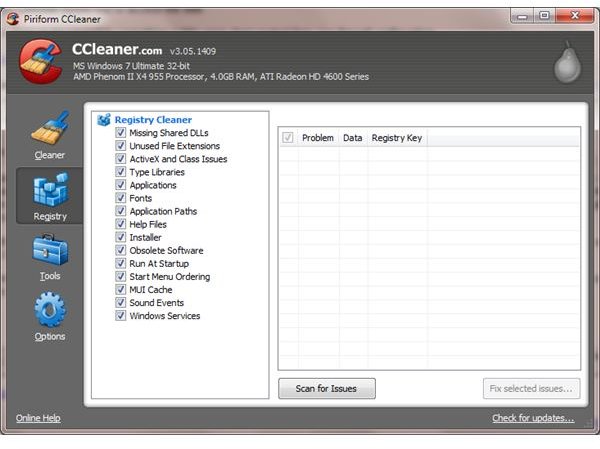Click the Problem column header
600x449 pixels.
[x=318, y=138]
